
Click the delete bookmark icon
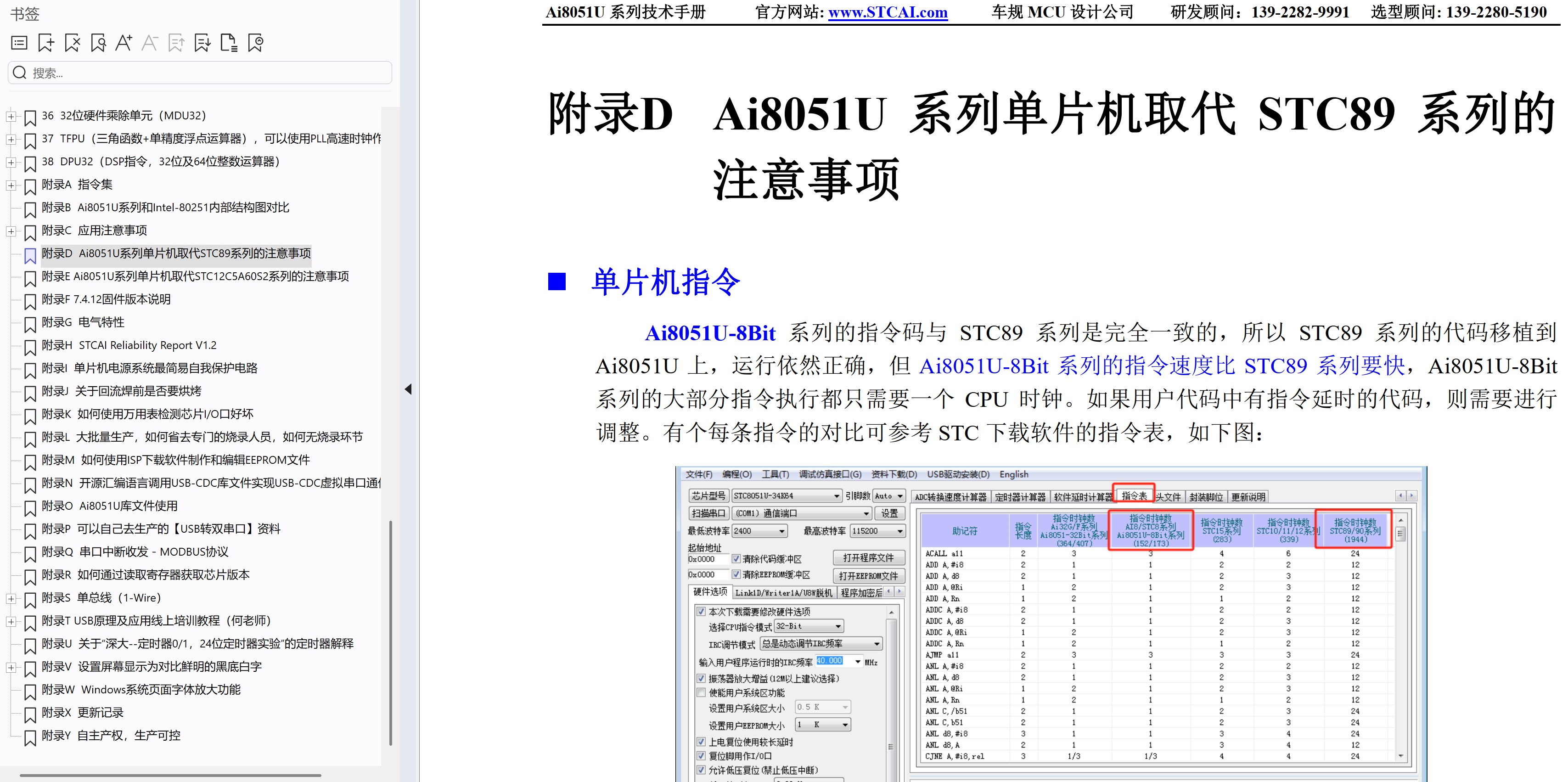click(x=72, y=43)
